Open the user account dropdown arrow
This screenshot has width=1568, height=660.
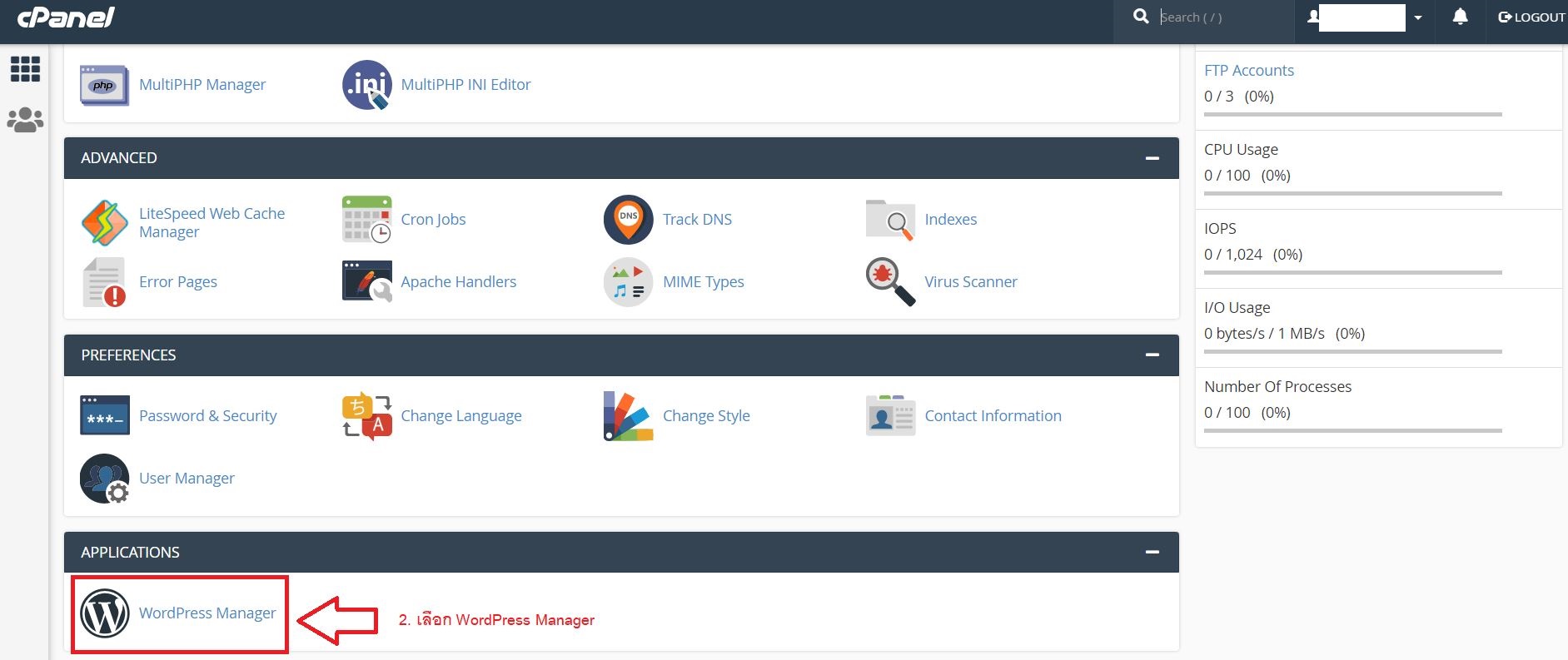coord(1417,17)
